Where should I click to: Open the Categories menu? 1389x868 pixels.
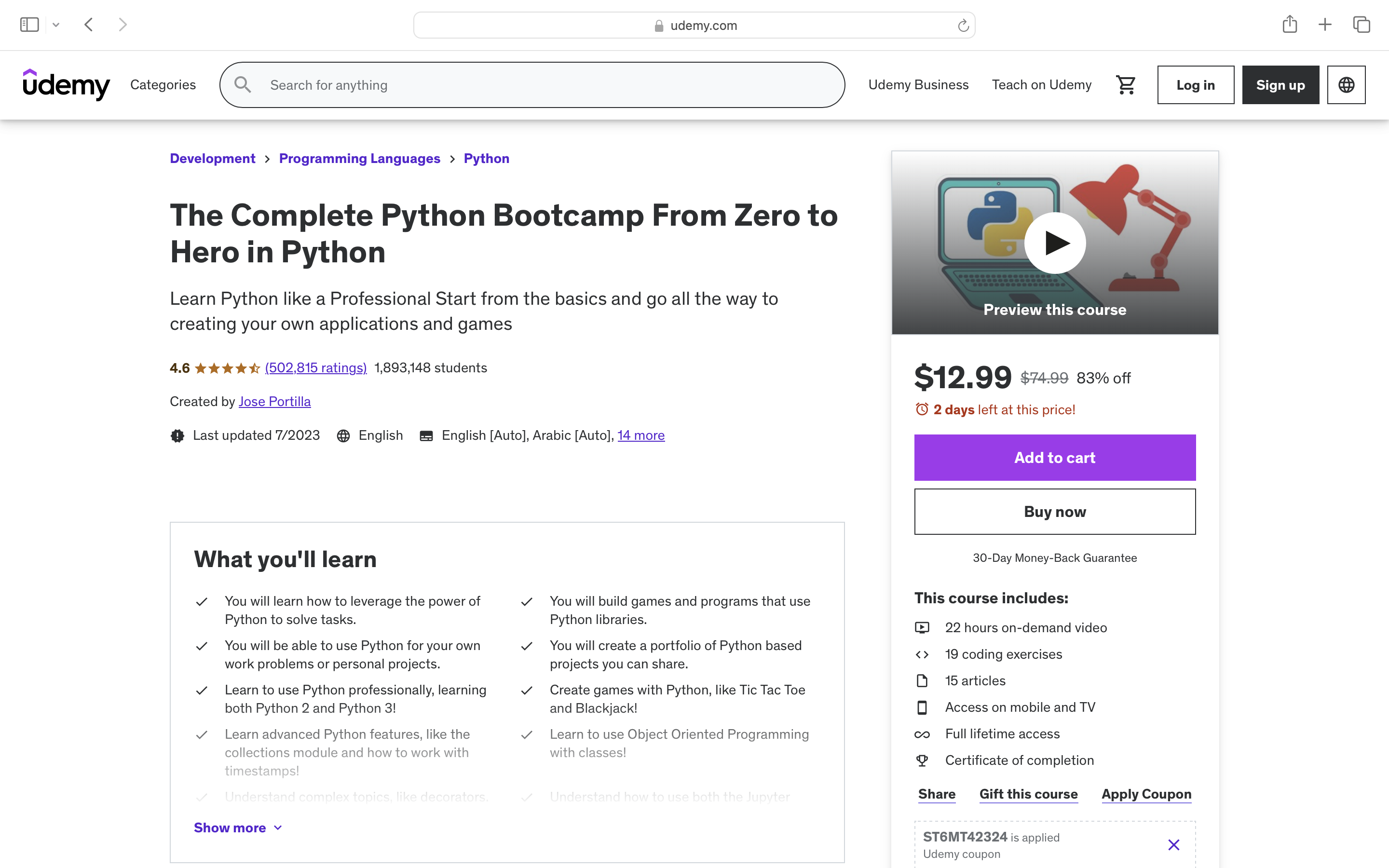point(163,85)
